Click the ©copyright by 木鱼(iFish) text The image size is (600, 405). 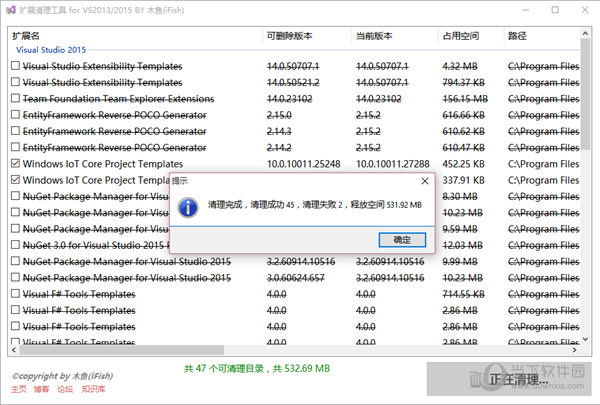point(62,376)
